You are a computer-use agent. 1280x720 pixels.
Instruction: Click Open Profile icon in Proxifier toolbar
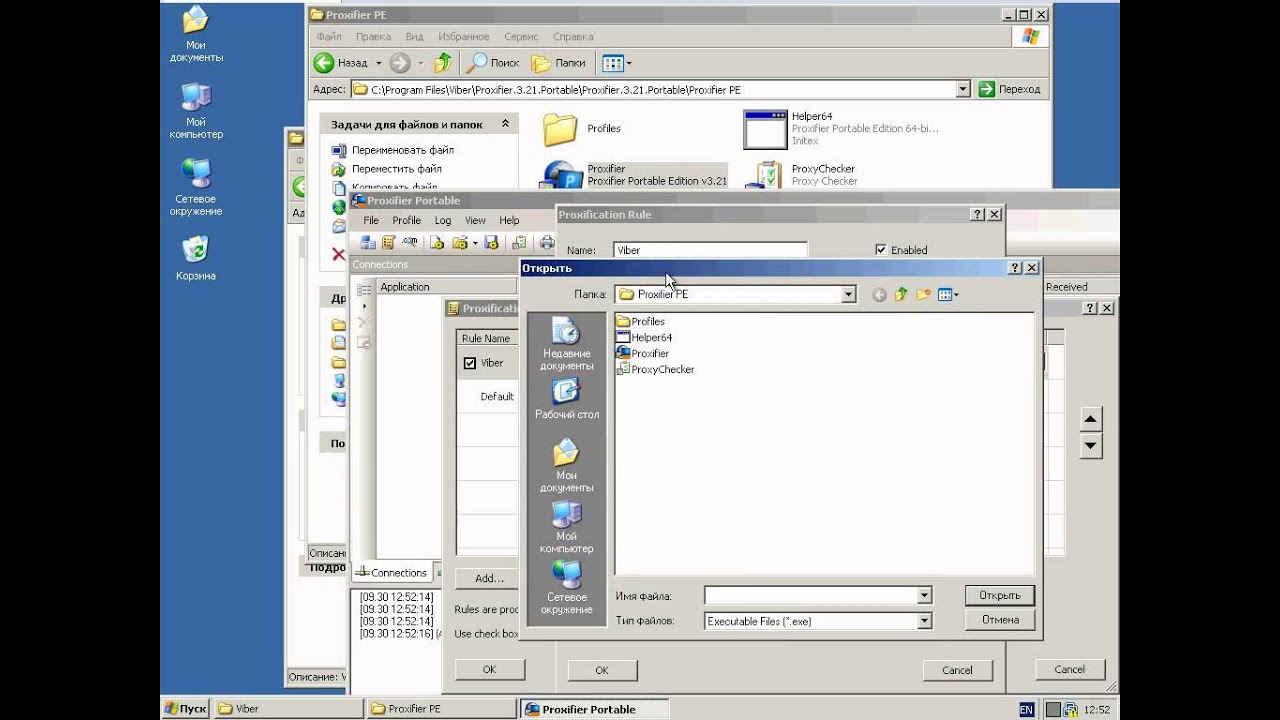click(x=460, y=242)
